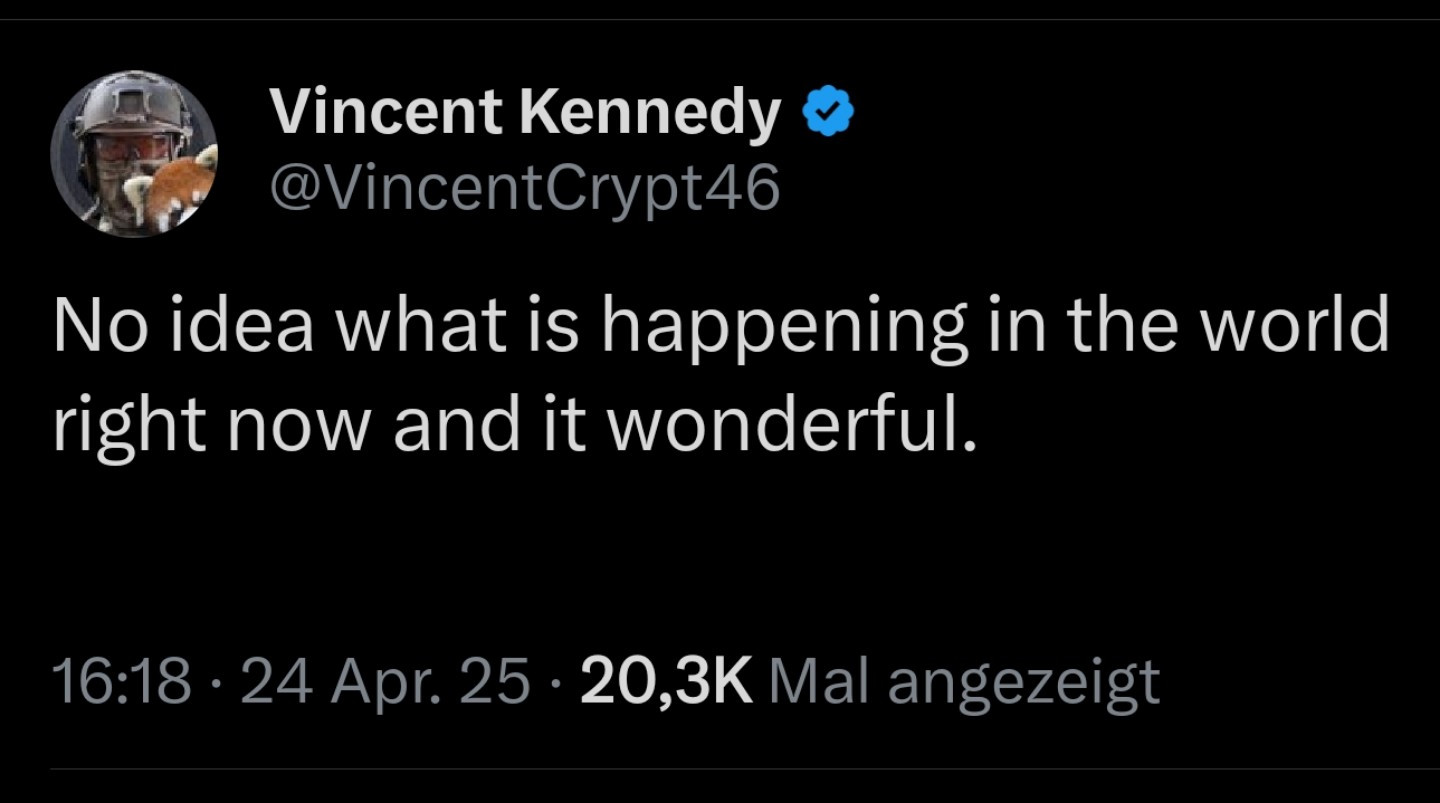Click the first line of the tweet text
This screenshot has width=1440, height=803.
pyautogui.click(x=720, y=326)
